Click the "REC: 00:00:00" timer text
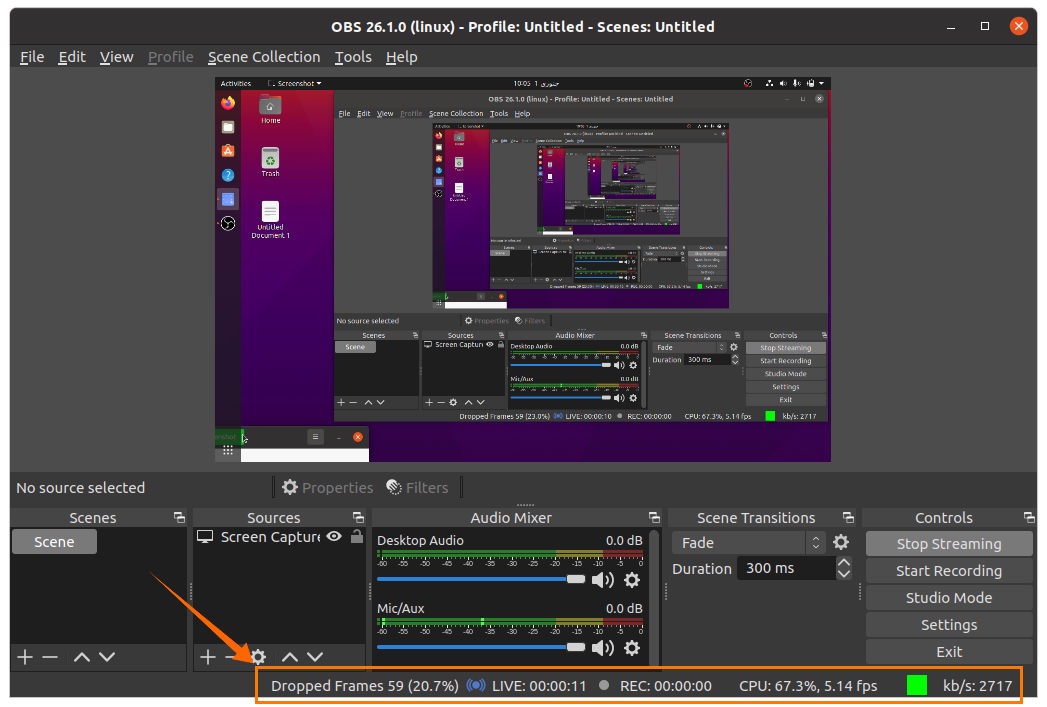 [x=666, y=686]
